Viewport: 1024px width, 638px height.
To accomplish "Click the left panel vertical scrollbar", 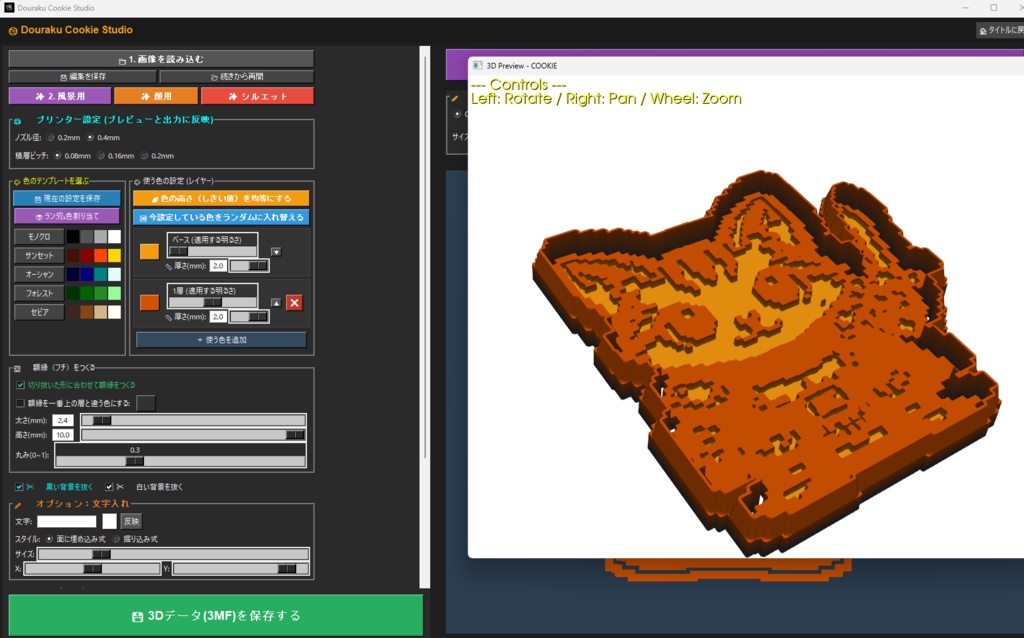I will pos(424,317).
